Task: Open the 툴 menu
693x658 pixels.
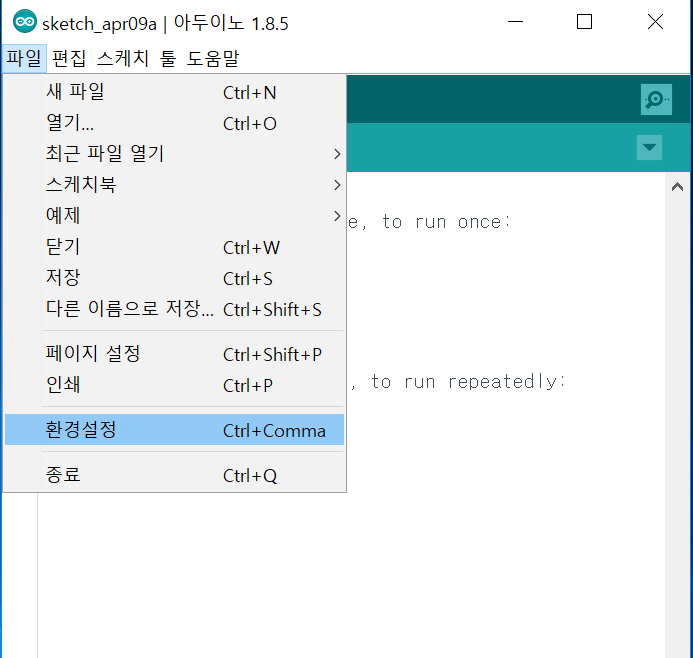Action: 168,58
